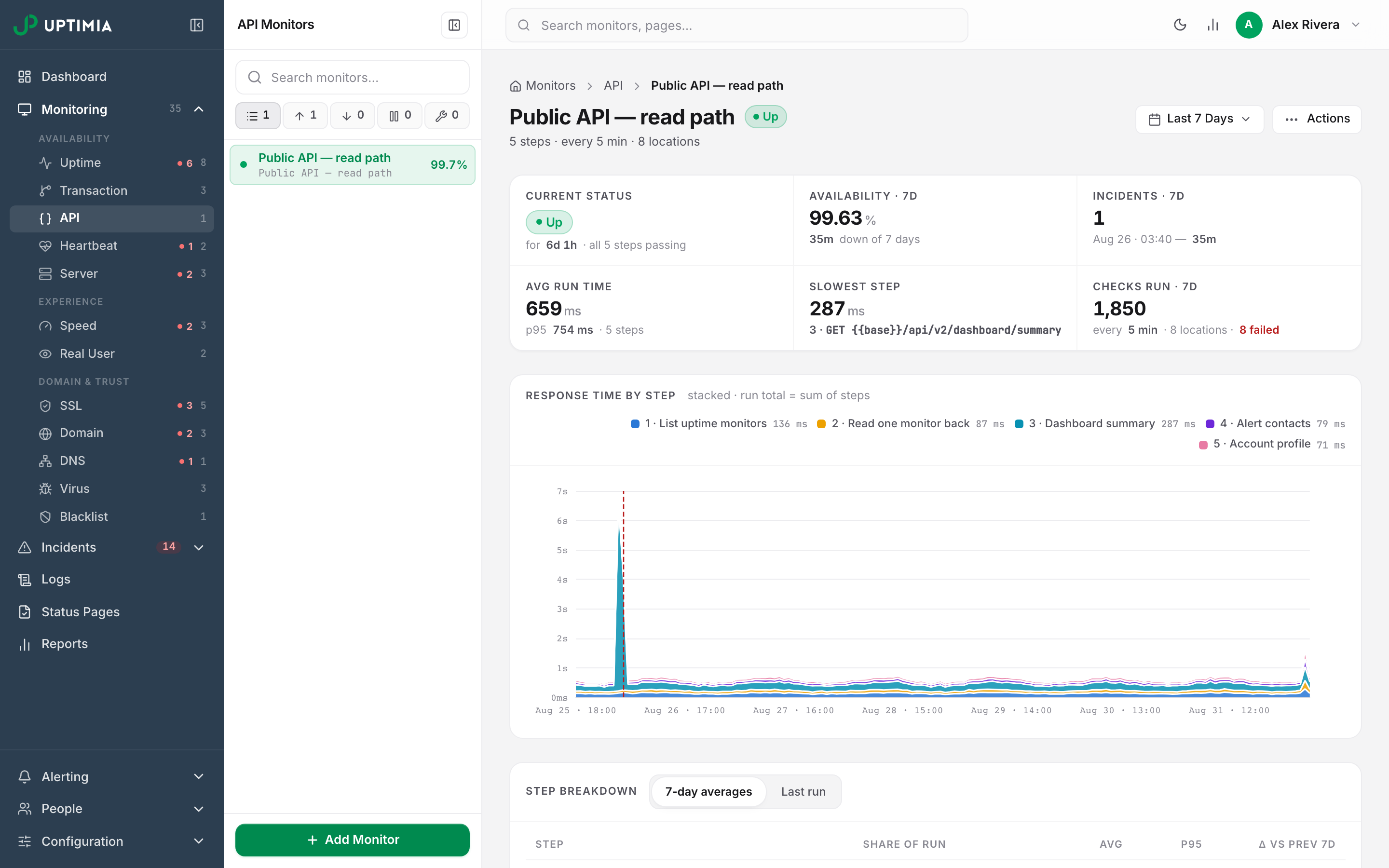Select Public API — read path monitor card
This screenshot has height=868, width=1389.
click(353, 165)
